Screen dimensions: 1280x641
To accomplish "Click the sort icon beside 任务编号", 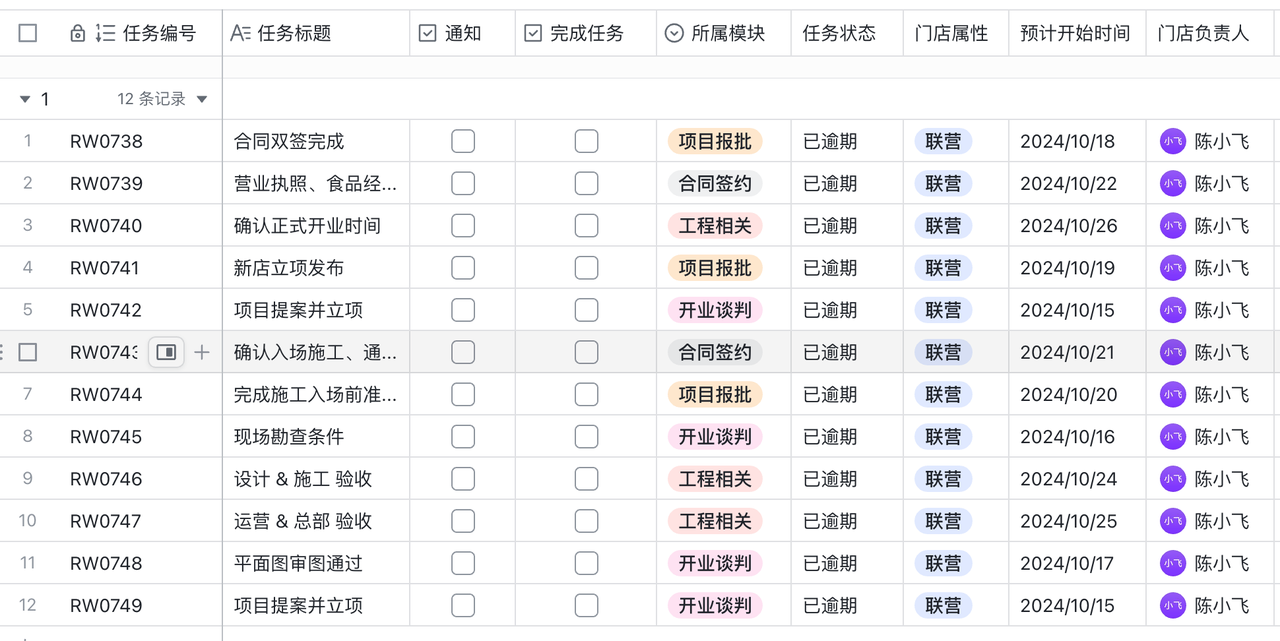I will [x=105, y=34].
